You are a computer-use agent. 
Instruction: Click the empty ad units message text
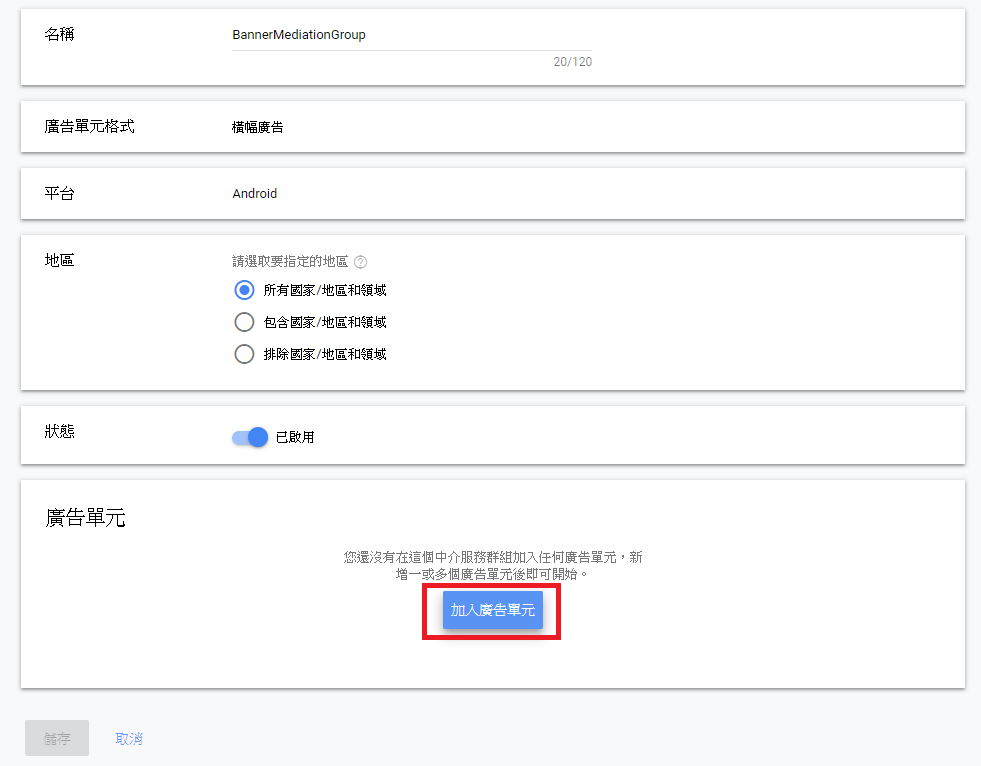click(493, 565)
